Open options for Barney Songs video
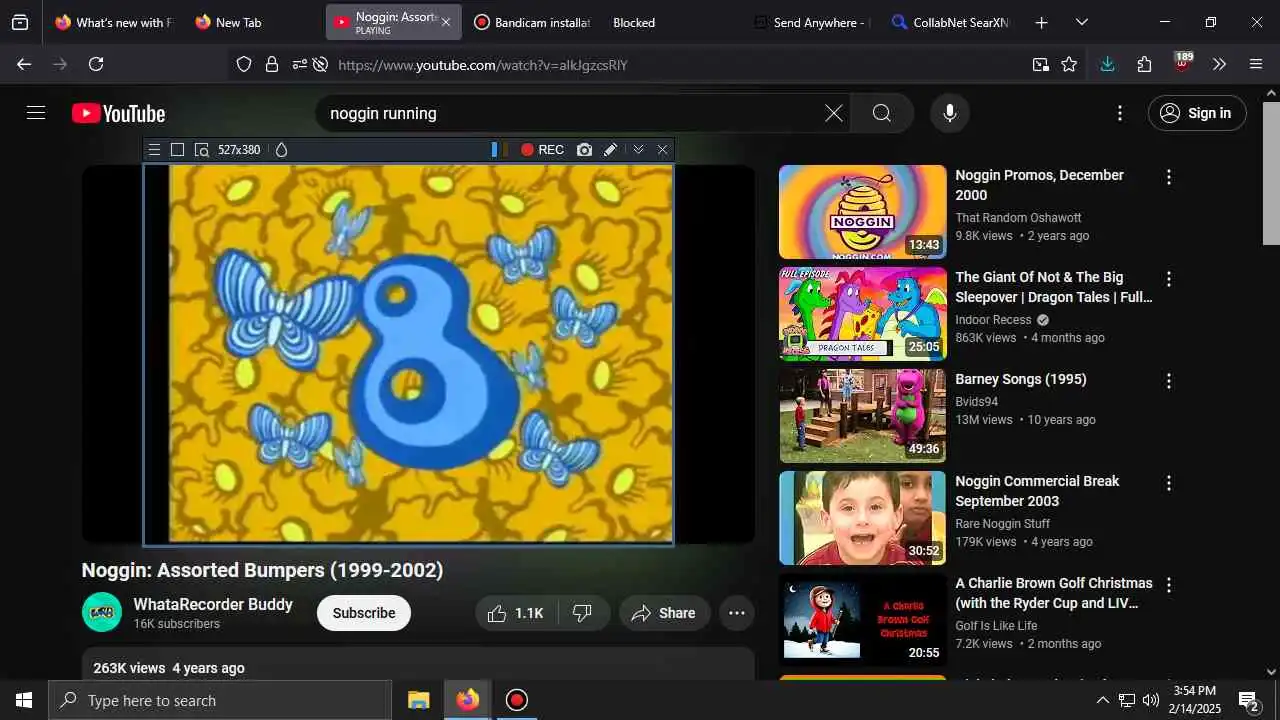 1168,381
